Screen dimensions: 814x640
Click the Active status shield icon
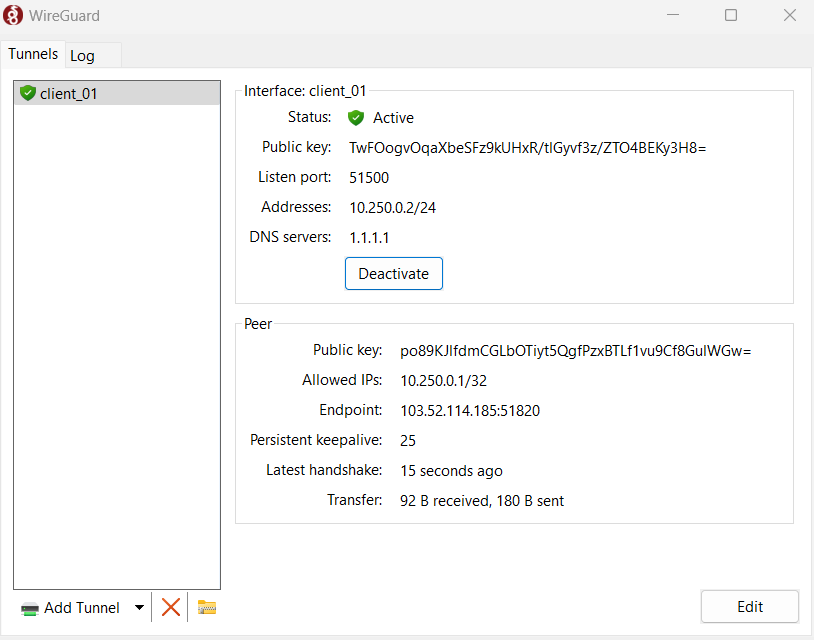pos(356,117)
